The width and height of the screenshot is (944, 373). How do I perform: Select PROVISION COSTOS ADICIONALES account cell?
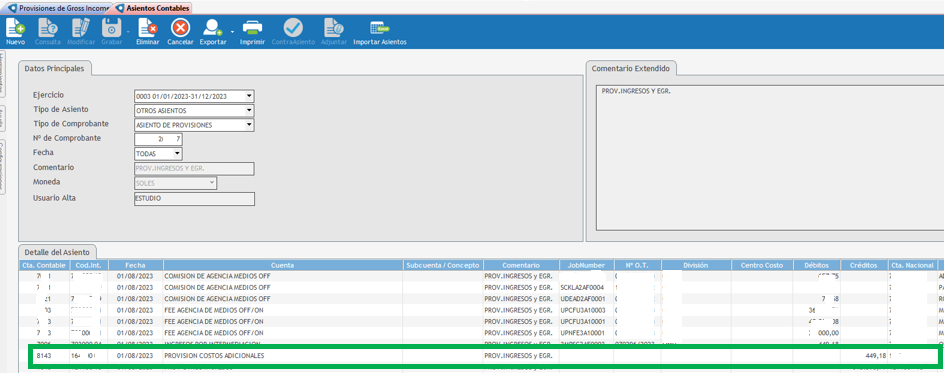click(282, 356)
